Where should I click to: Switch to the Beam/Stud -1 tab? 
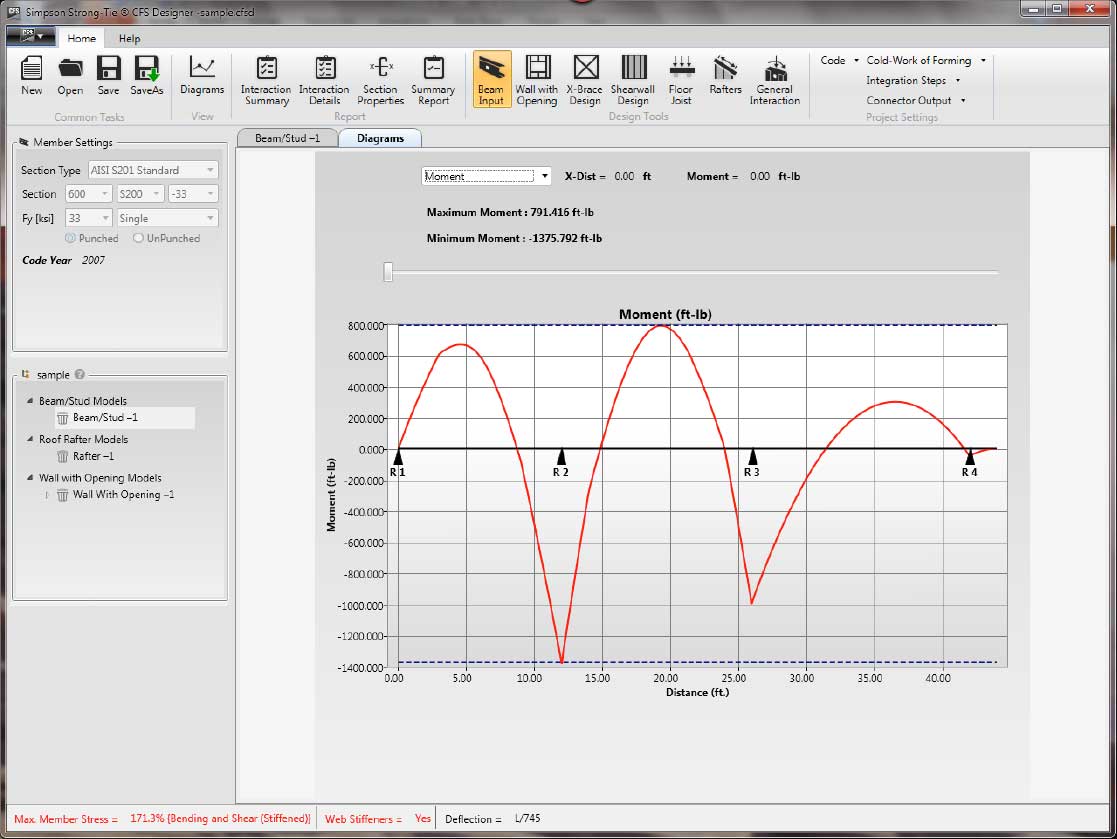tap(287, 138)
